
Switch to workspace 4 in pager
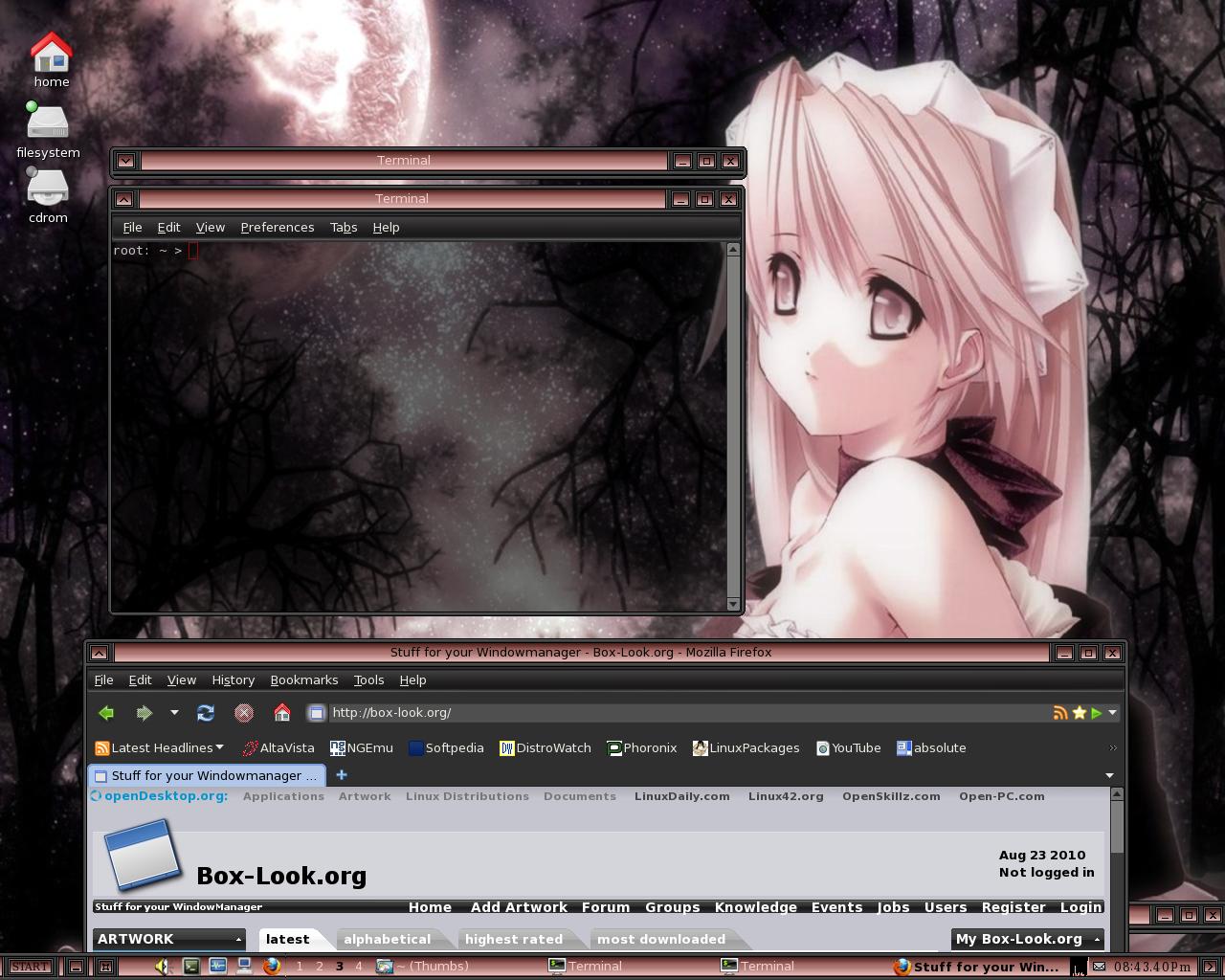359,967
